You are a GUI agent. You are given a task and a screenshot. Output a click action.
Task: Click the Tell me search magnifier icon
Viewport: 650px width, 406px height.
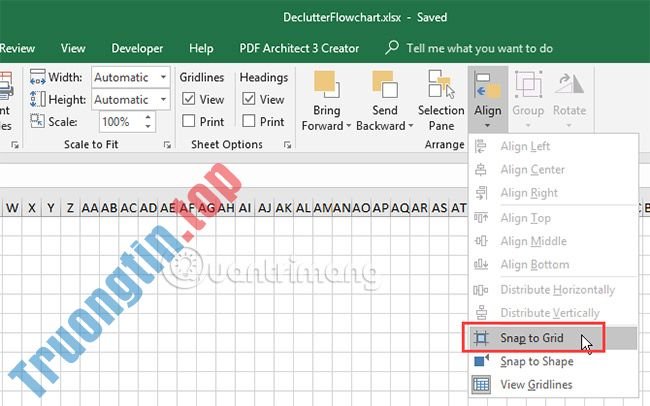coord(392,48)
